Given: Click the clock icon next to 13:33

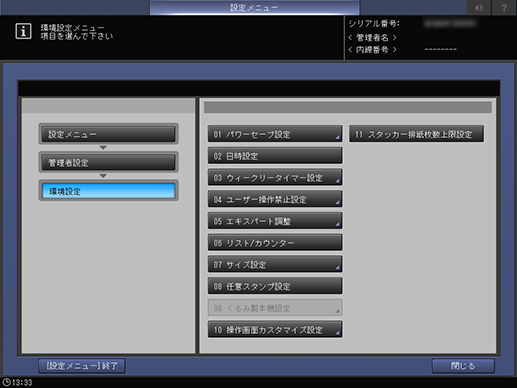Looking at the screenshot, I should [6, 382].
